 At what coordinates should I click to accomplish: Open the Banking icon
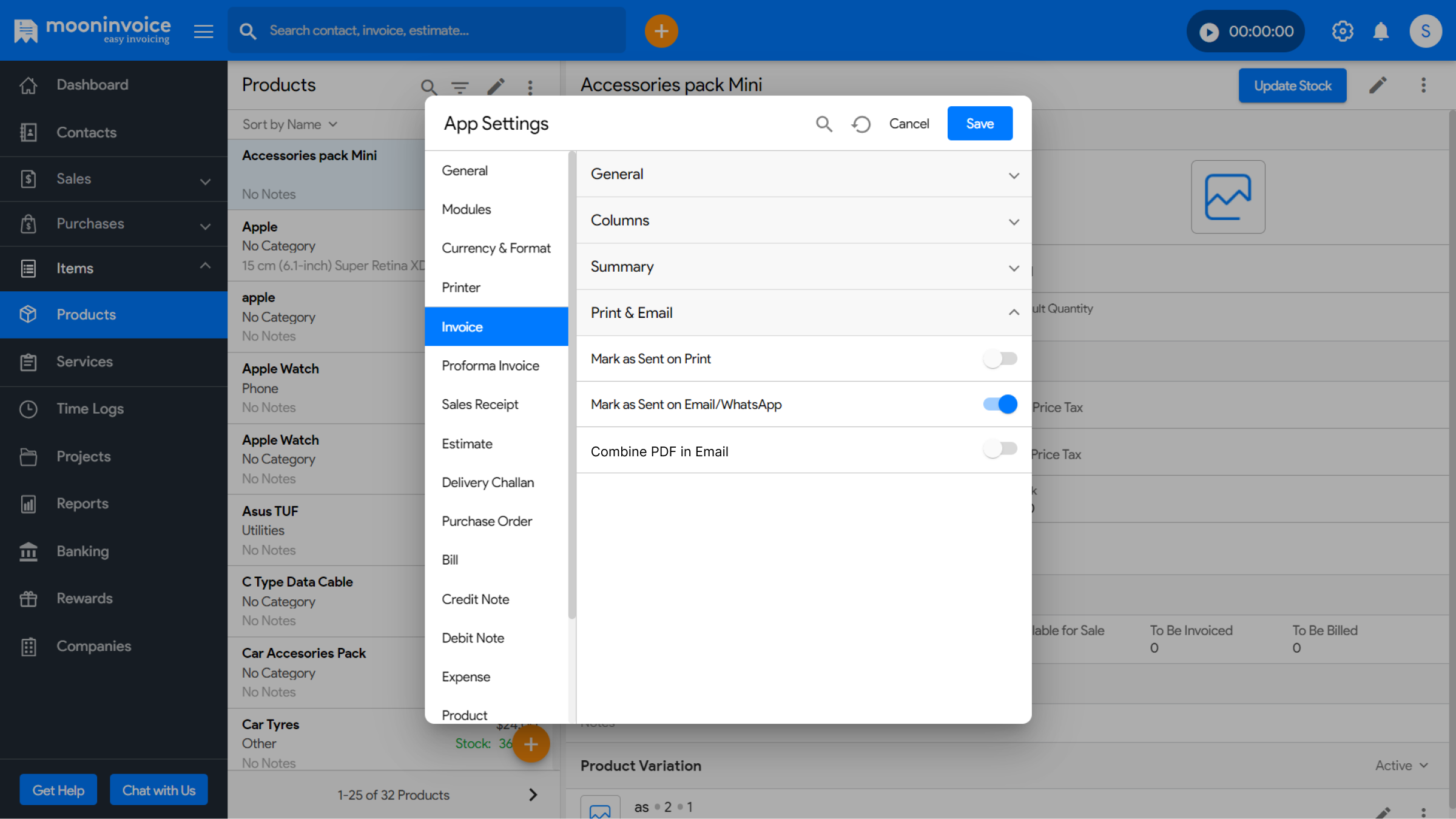[28, 551]
